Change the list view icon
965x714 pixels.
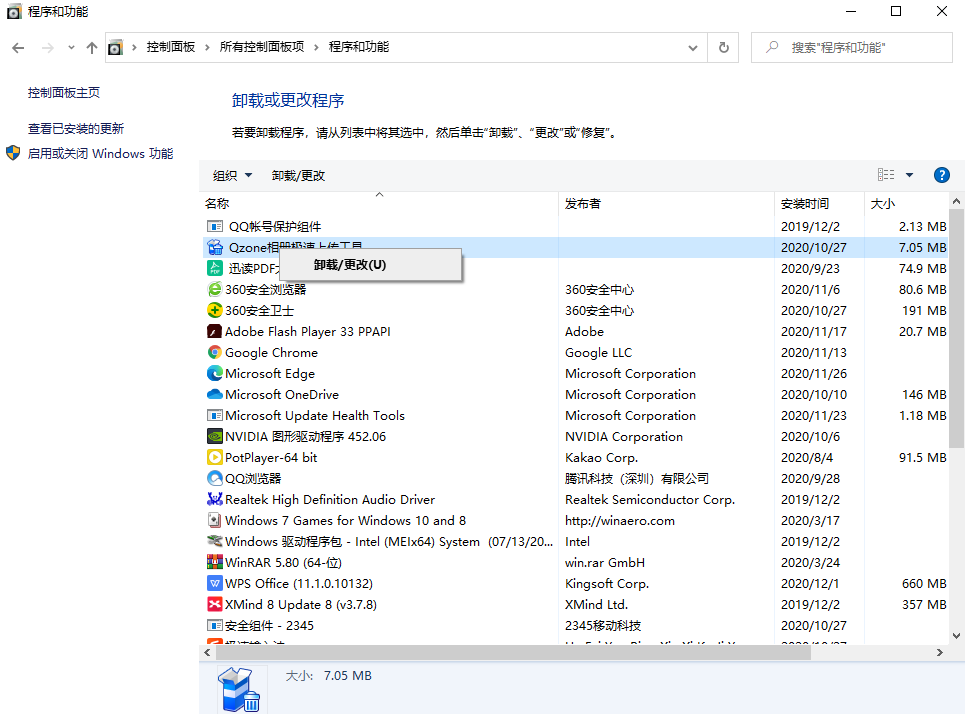coord(887,174)
